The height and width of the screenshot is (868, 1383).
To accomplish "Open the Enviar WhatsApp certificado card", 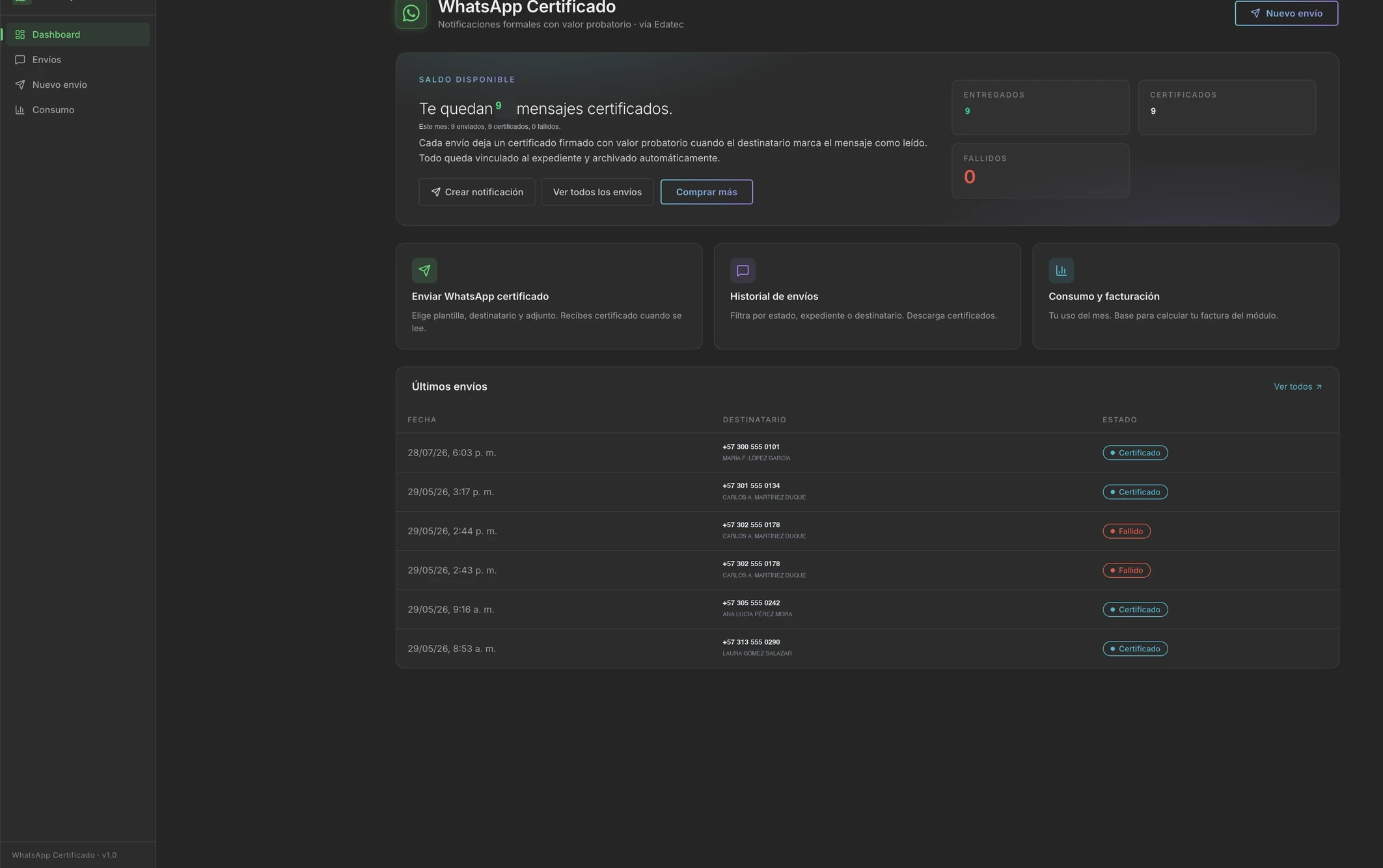I will tap(549, 297).
